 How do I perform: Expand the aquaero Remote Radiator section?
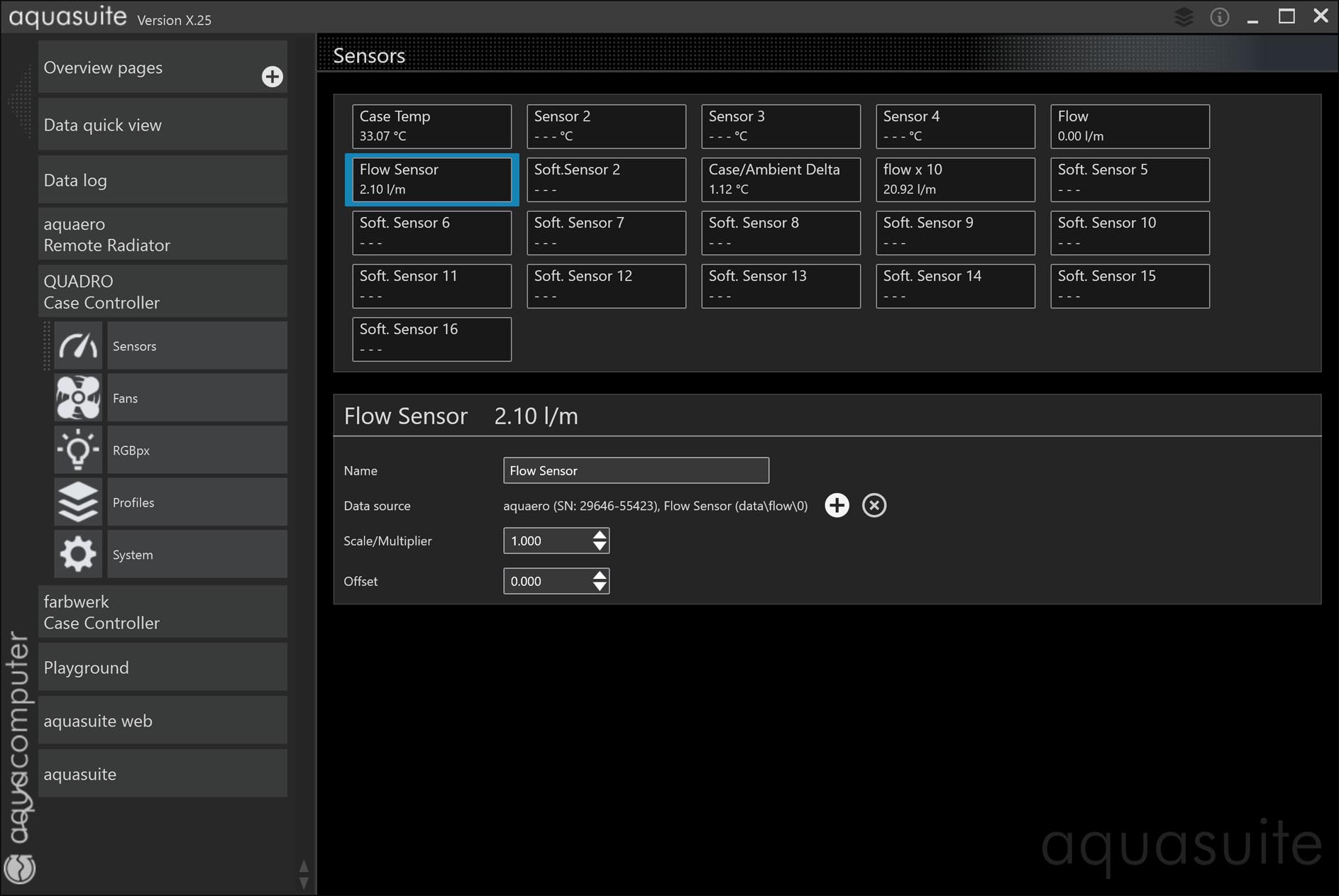coord(162,234)
